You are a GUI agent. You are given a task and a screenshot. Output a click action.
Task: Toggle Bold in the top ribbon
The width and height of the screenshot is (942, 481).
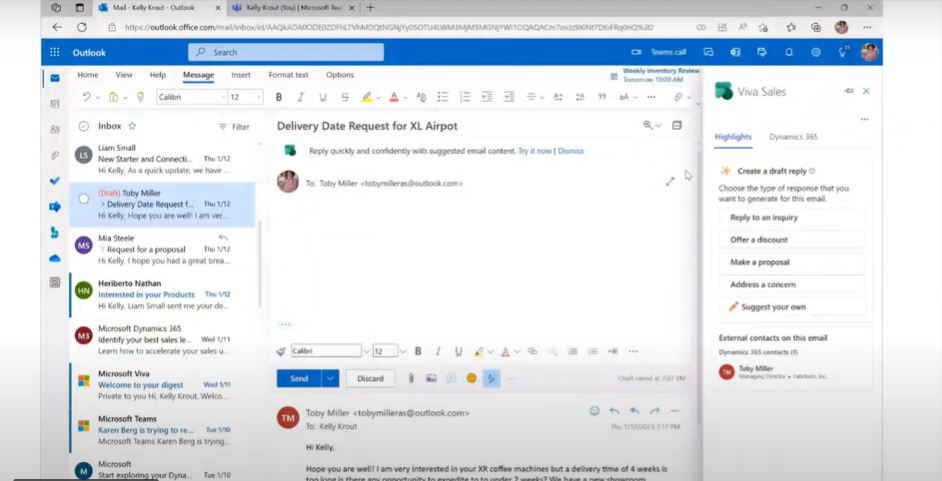tap(279, 97)
